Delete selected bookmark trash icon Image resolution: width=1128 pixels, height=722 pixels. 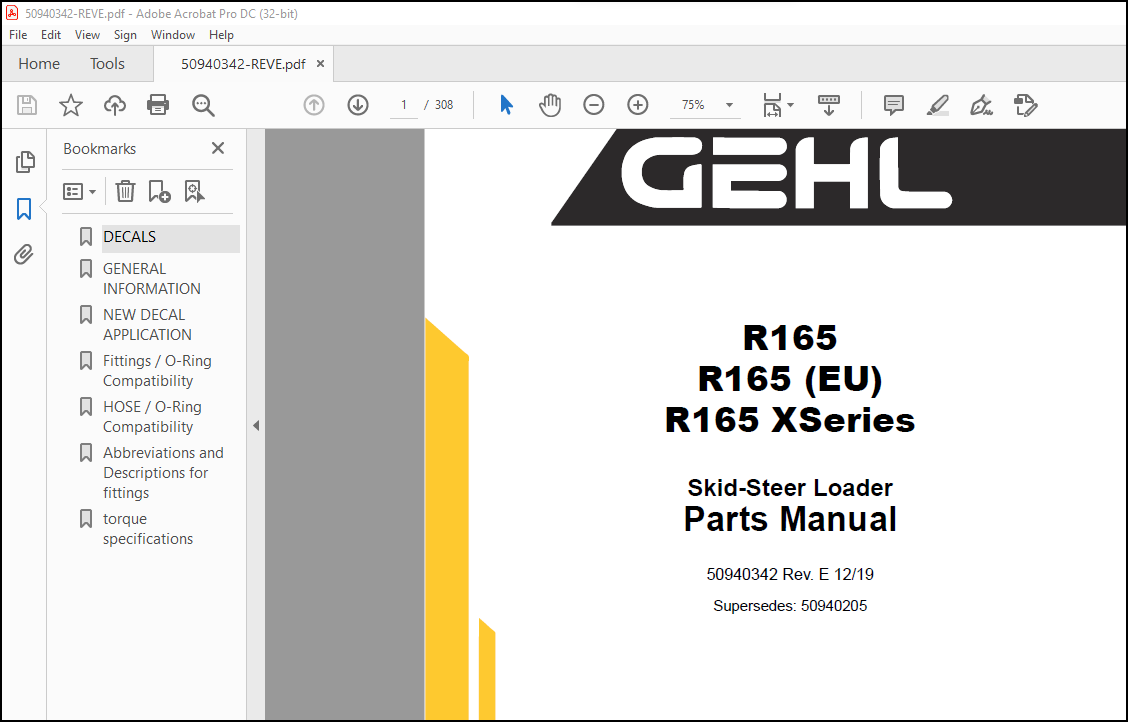coord(125,191)
